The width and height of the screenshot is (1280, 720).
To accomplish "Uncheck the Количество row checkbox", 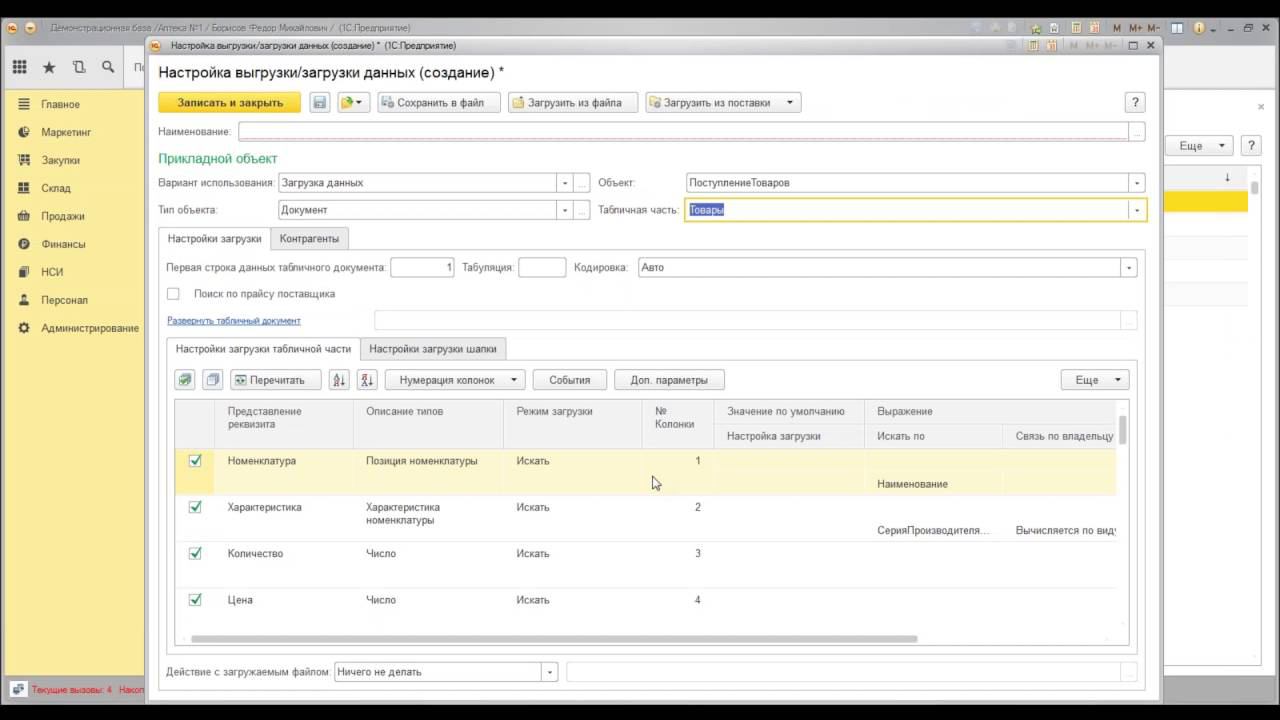I will (195, 553).
